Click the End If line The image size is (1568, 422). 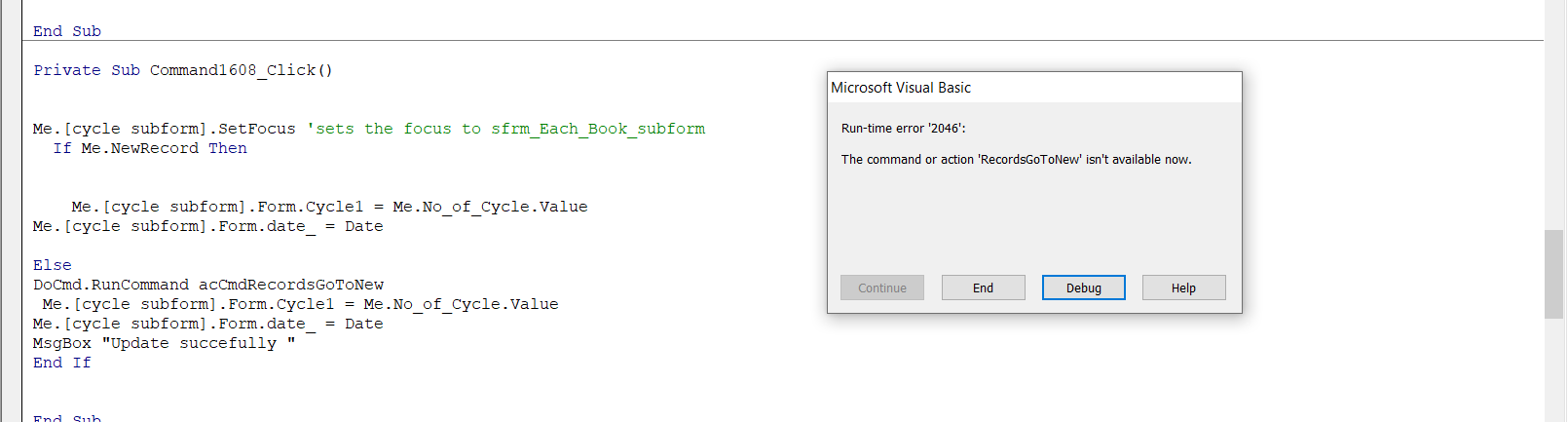(62, 363)
